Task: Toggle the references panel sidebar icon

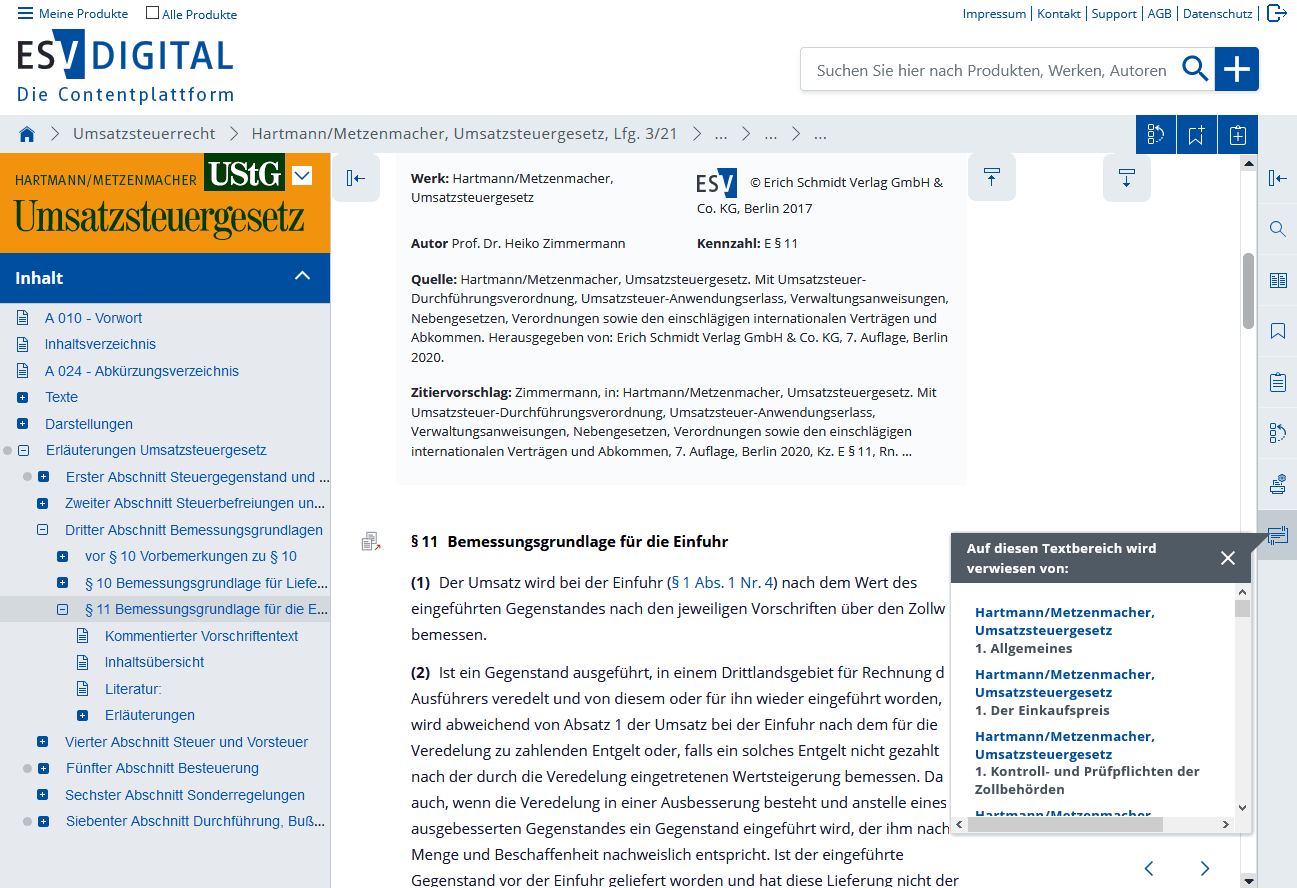Action: click(x=1277, y=535)
